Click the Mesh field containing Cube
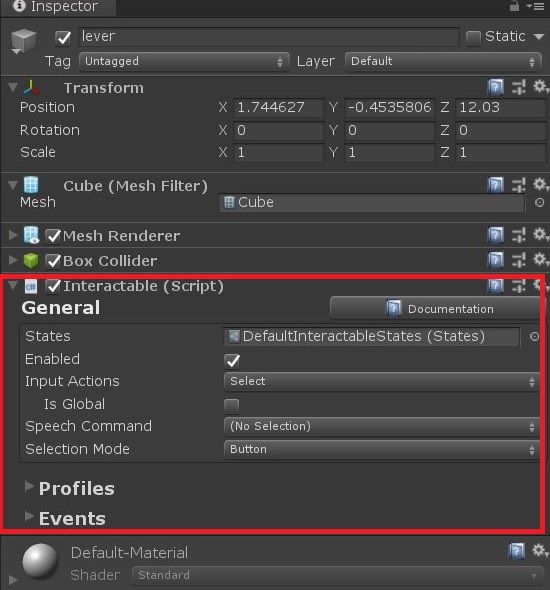The width and height of the screenshot is (550, 590). pos(372,203)
